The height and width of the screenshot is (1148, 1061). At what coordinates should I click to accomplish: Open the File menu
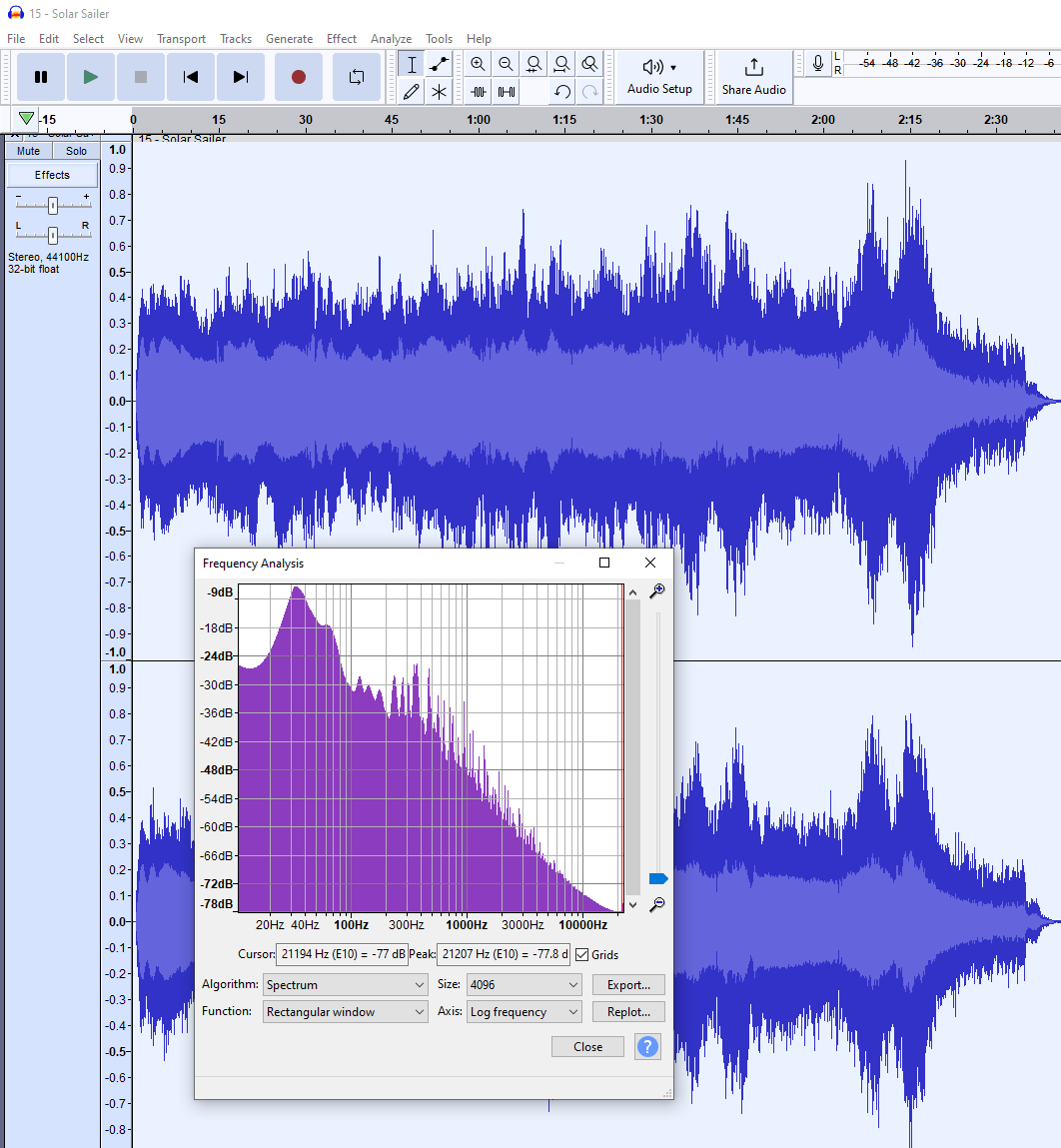[16, 39]
